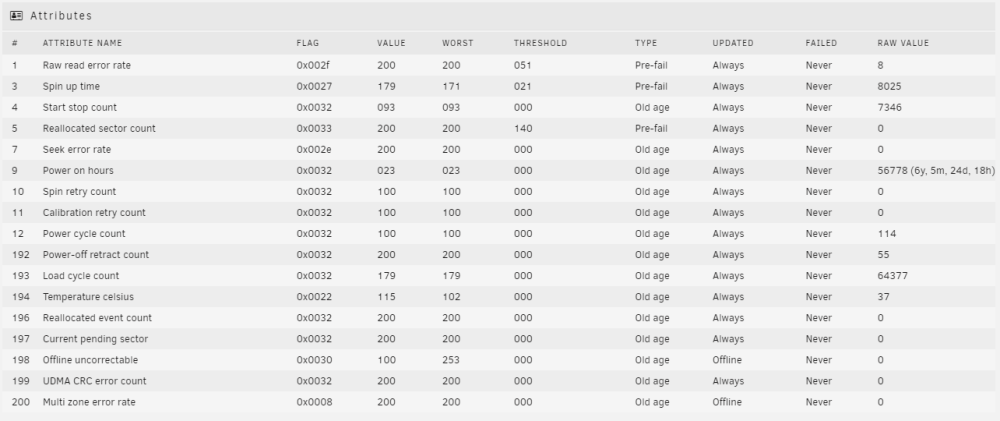Click the Current pending sector row
Screen dimensions: 1000x421
[500, 339]
